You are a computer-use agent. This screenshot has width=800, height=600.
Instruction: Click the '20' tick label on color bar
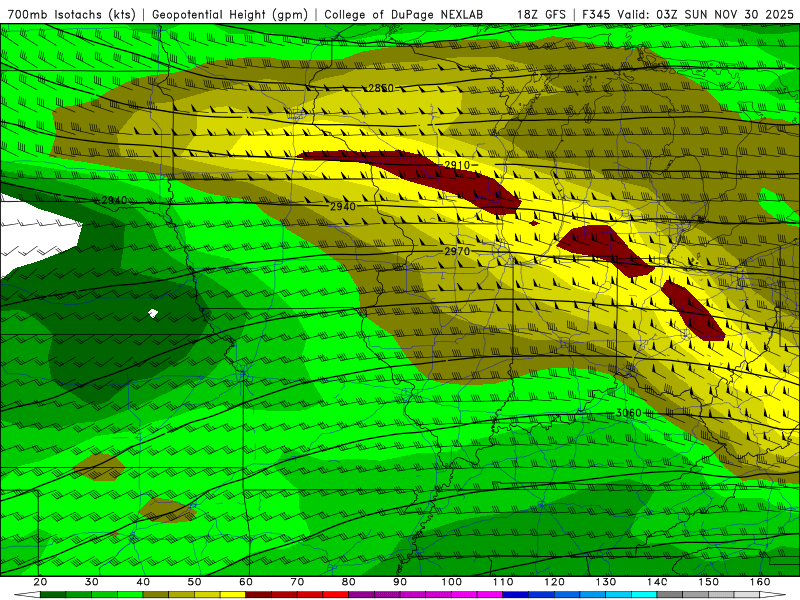tap(40, 582)
